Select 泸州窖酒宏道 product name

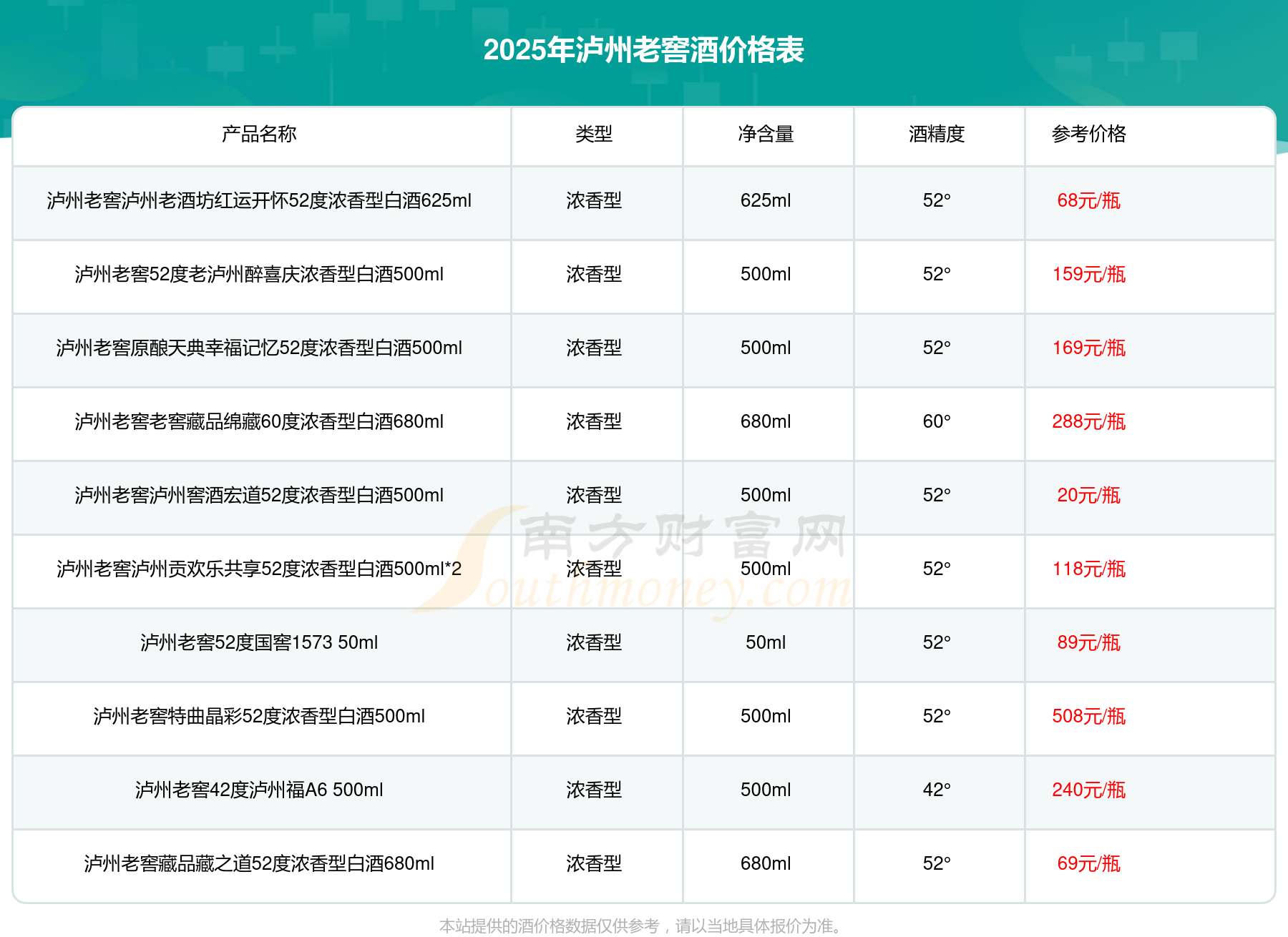[x=259, y=496]
